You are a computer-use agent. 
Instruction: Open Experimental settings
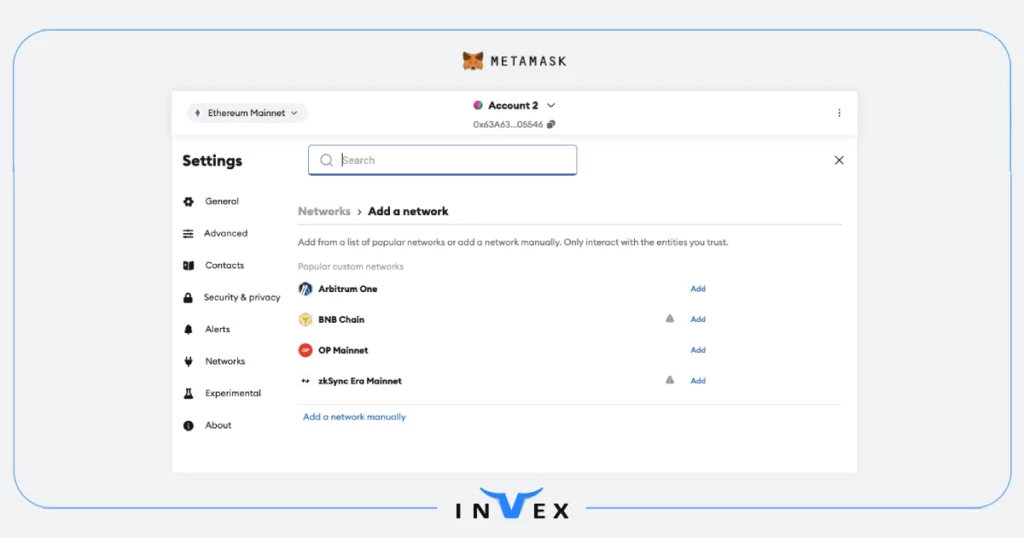tap(233, 393)
